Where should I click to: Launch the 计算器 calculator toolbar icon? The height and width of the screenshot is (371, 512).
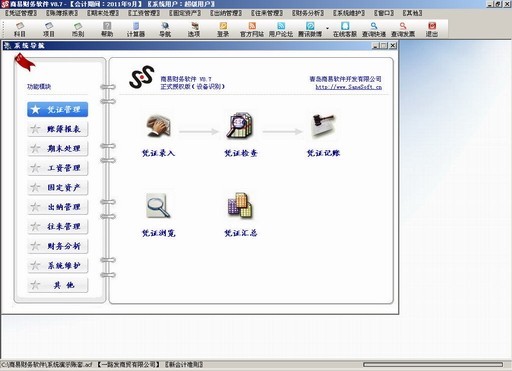[136, 29]
